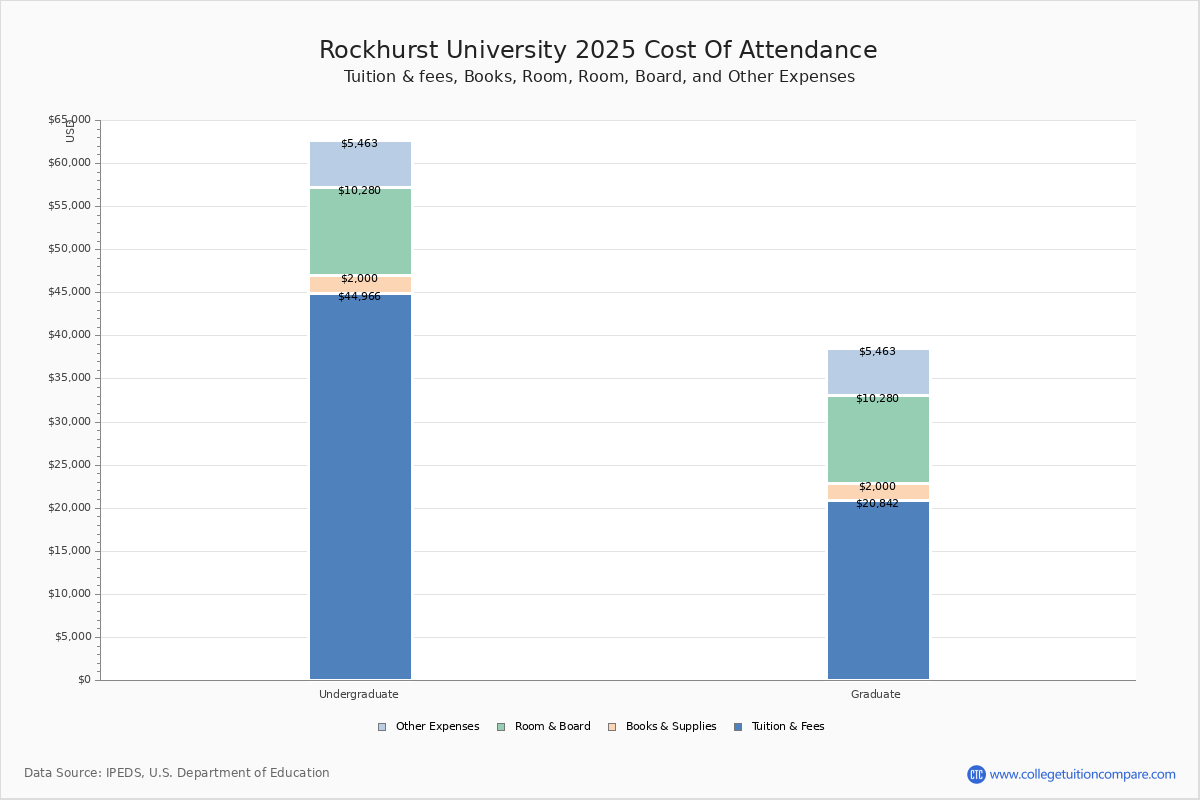1200x800 pixels.
Task: Select the Undergraduate $2,000 books segment
Action: [360, 285]
